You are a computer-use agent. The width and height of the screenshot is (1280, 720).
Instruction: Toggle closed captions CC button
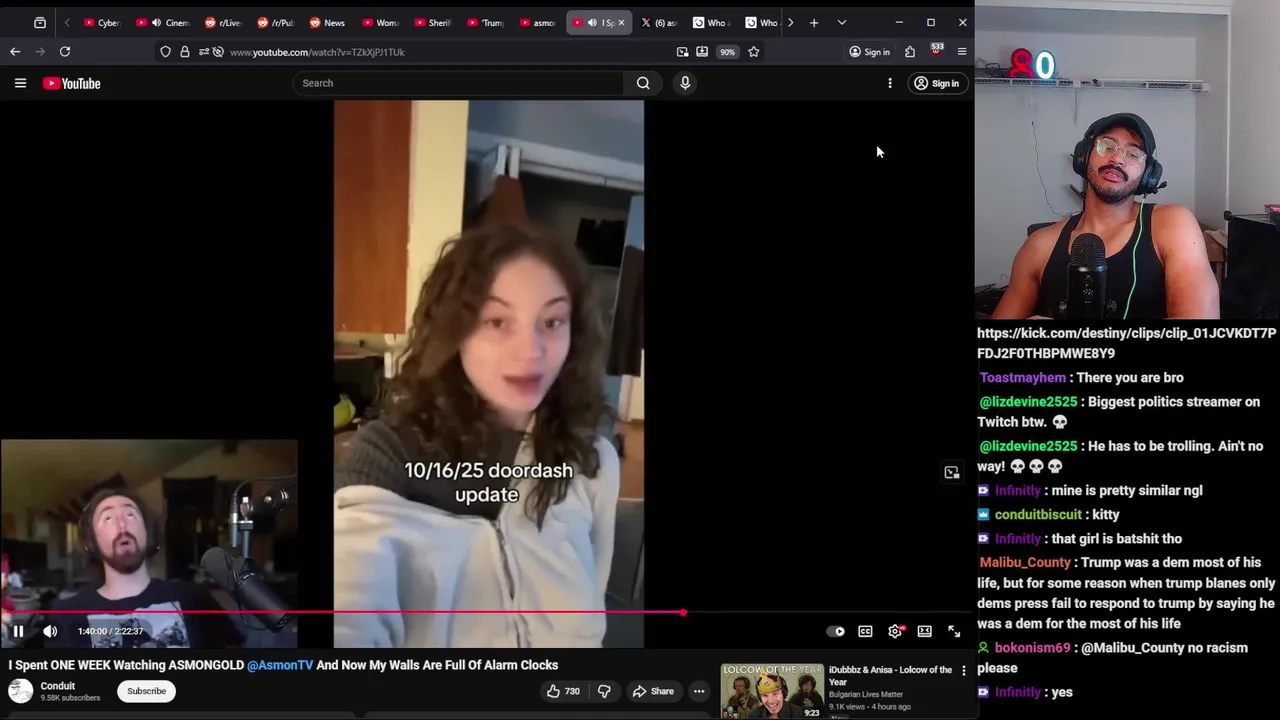click(865, 631)
